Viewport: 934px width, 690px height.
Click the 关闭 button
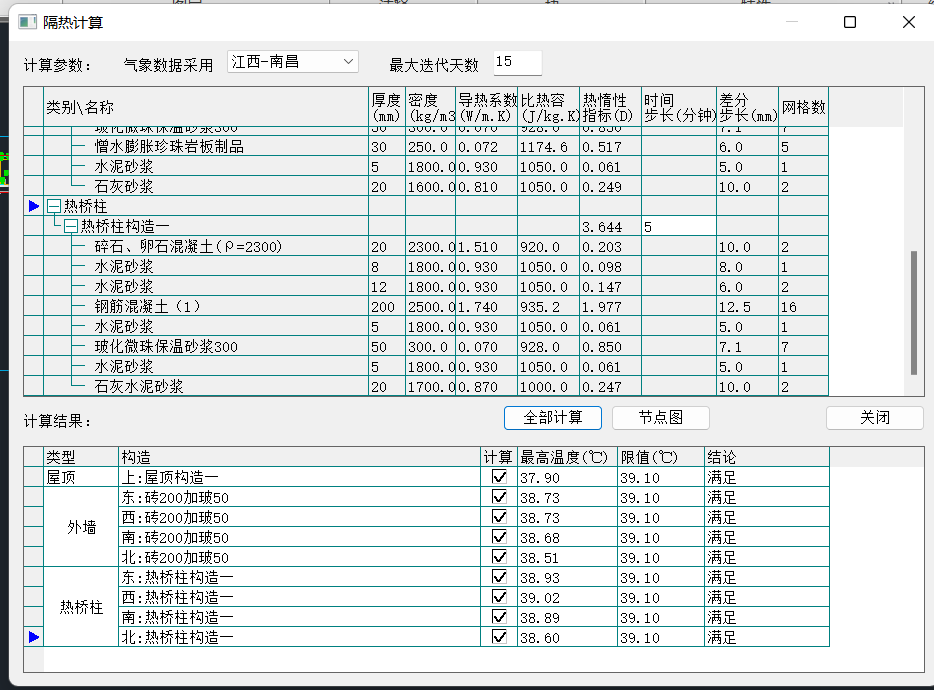click(875, 417)
